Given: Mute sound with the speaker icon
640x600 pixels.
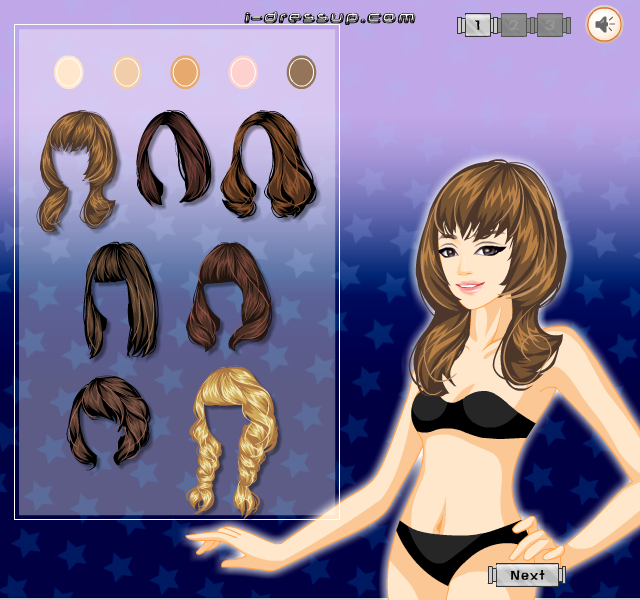Looking at the screenshot, I should pos(604,24).
